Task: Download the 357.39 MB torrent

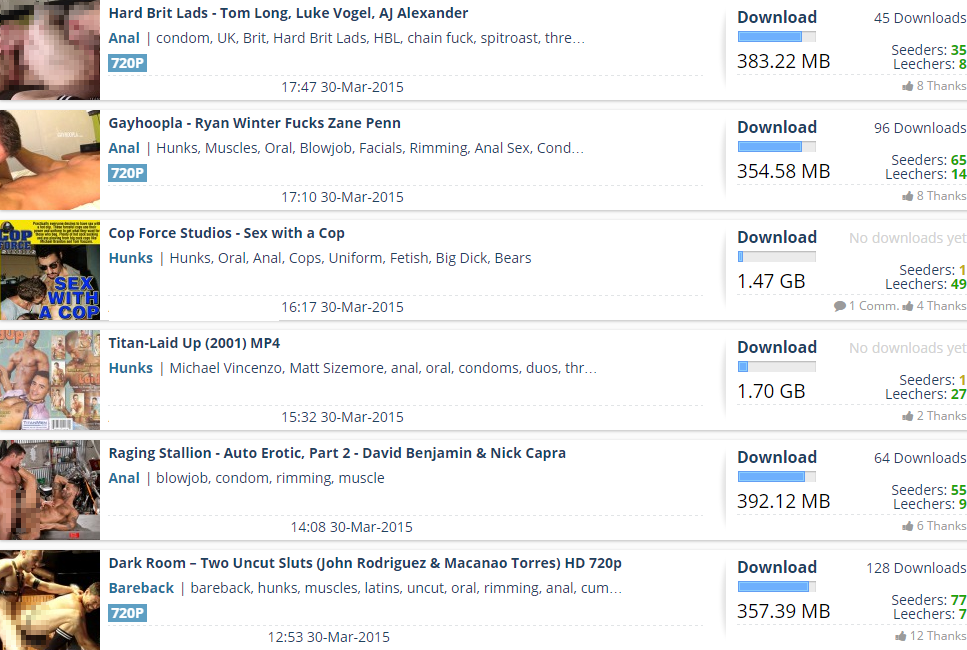Action: (777, 567)
